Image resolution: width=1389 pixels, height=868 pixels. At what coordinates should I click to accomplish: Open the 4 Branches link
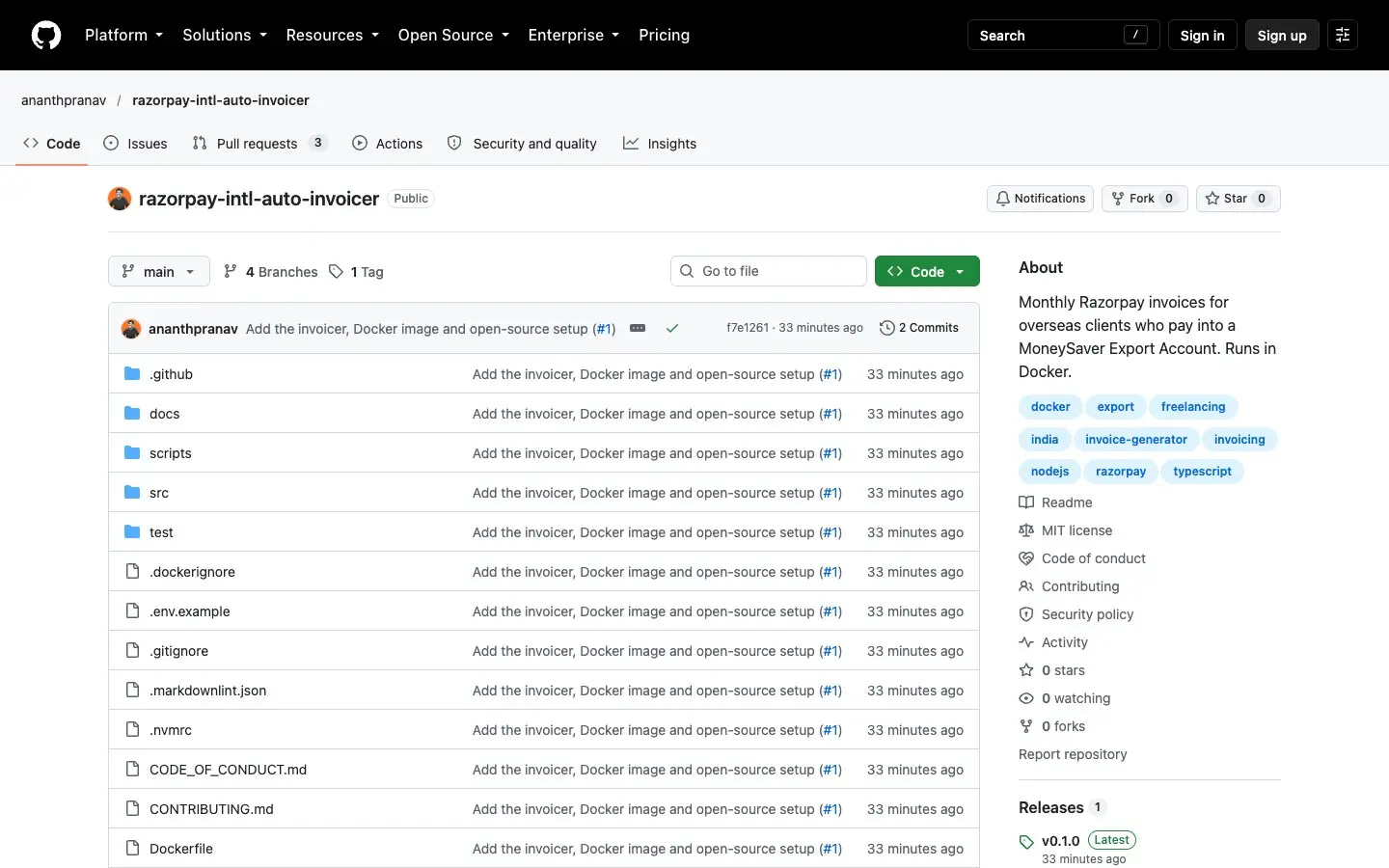270,272
